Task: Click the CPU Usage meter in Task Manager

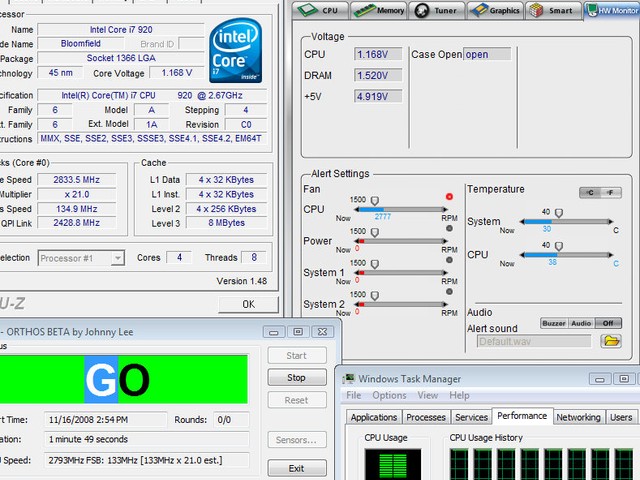Action: pos(393,464)
